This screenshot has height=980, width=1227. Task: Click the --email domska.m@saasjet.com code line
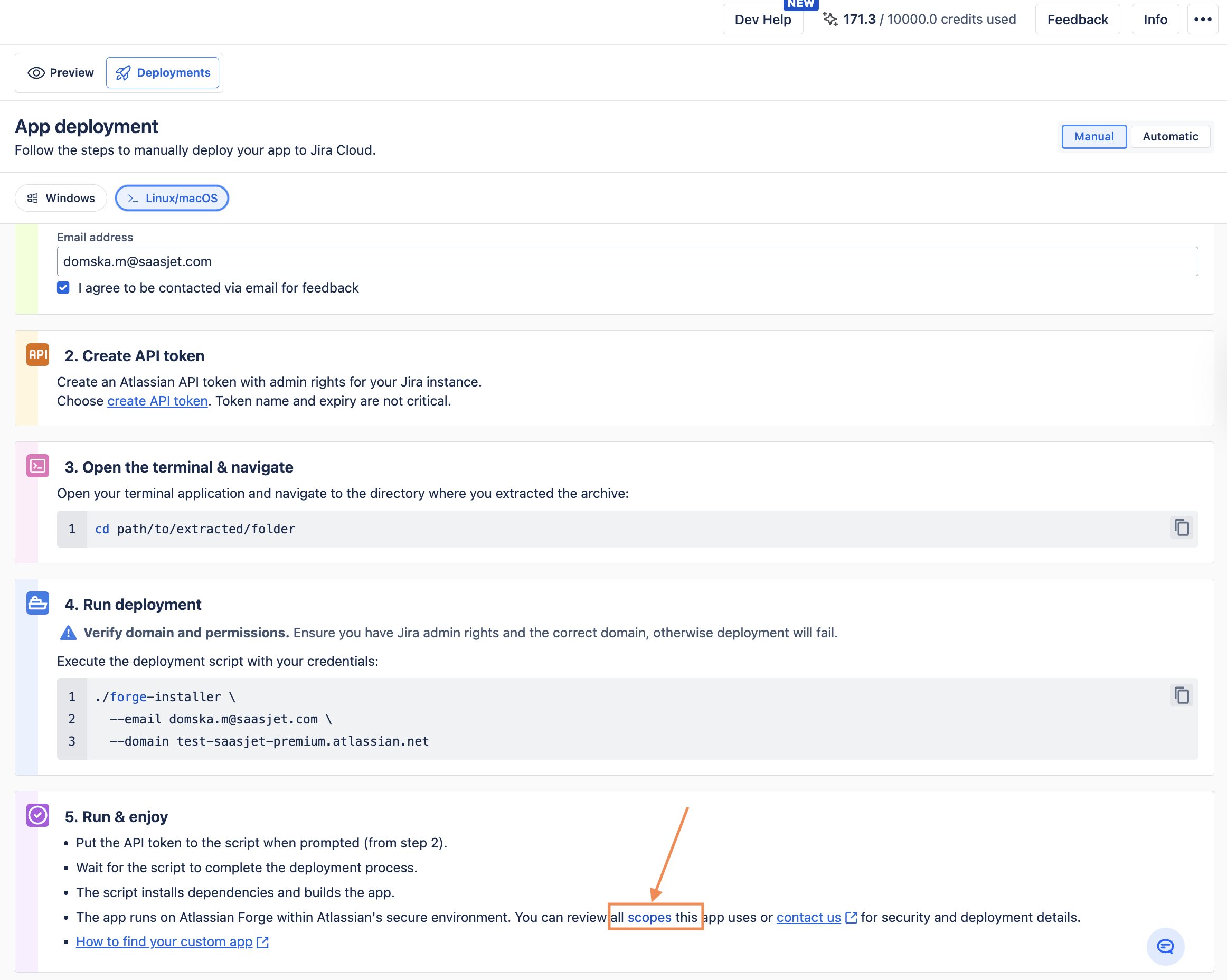221,719
